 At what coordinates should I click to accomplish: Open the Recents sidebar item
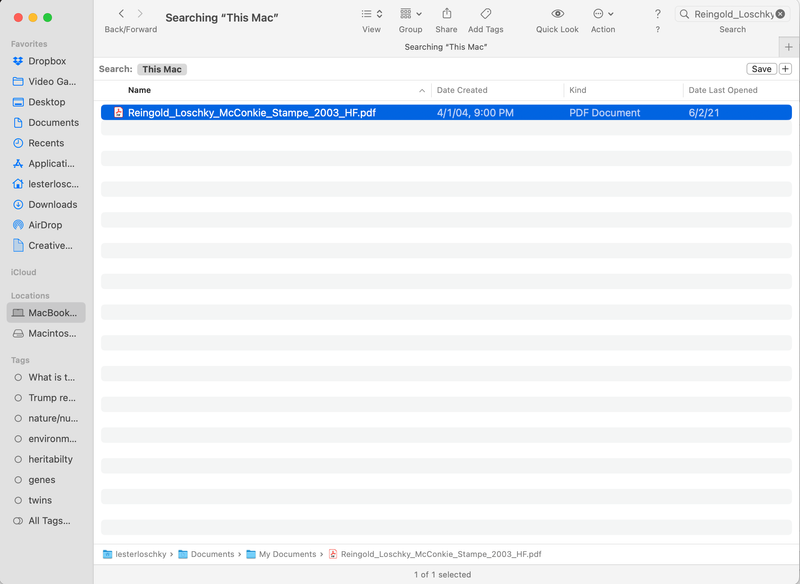click(46, 143)
